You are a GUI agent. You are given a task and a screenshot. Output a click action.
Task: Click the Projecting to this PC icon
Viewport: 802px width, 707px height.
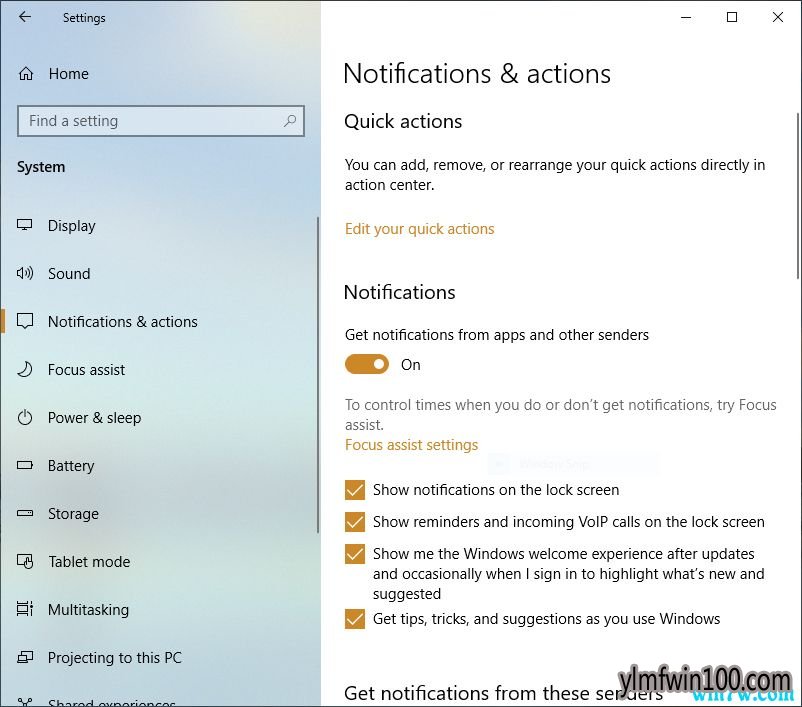[25, 657]
